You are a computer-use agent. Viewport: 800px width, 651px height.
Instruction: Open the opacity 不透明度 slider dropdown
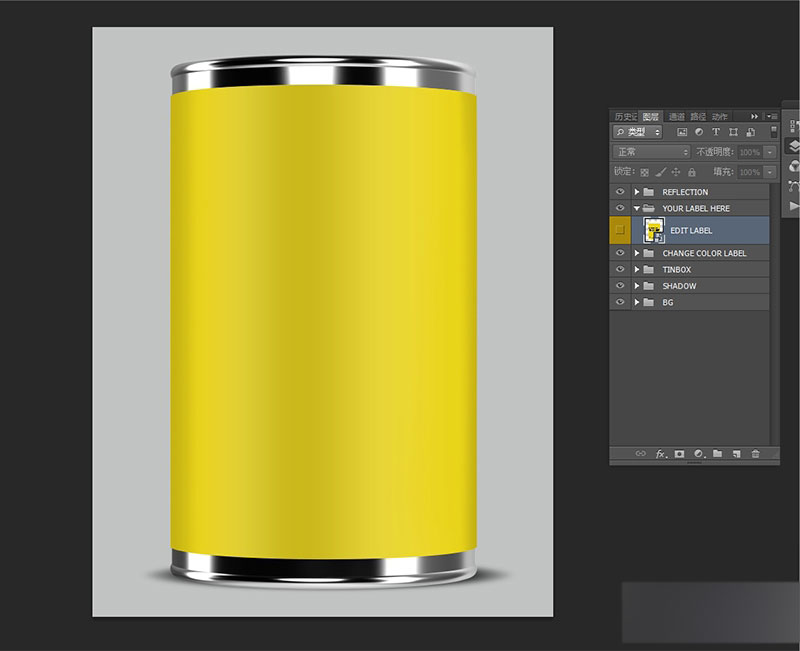(x=770, y=152)
